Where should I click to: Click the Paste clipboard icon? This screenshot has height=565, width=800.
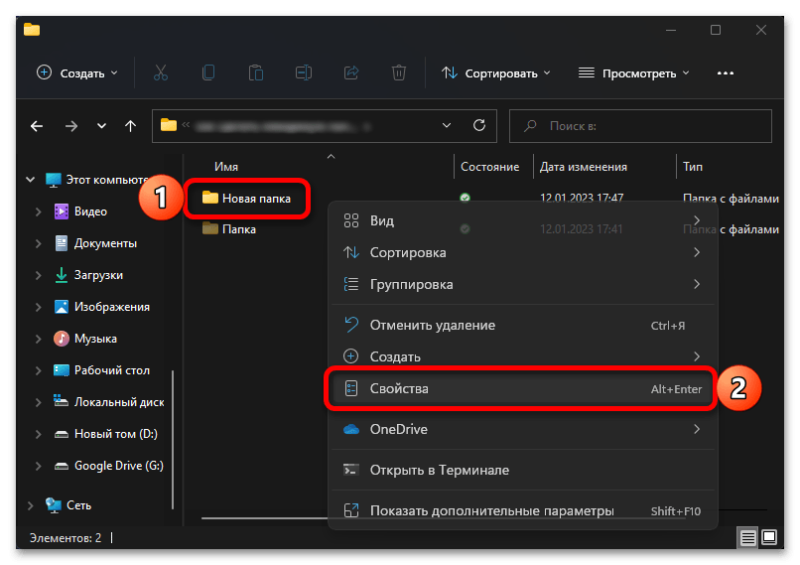(x=256, y=73)
